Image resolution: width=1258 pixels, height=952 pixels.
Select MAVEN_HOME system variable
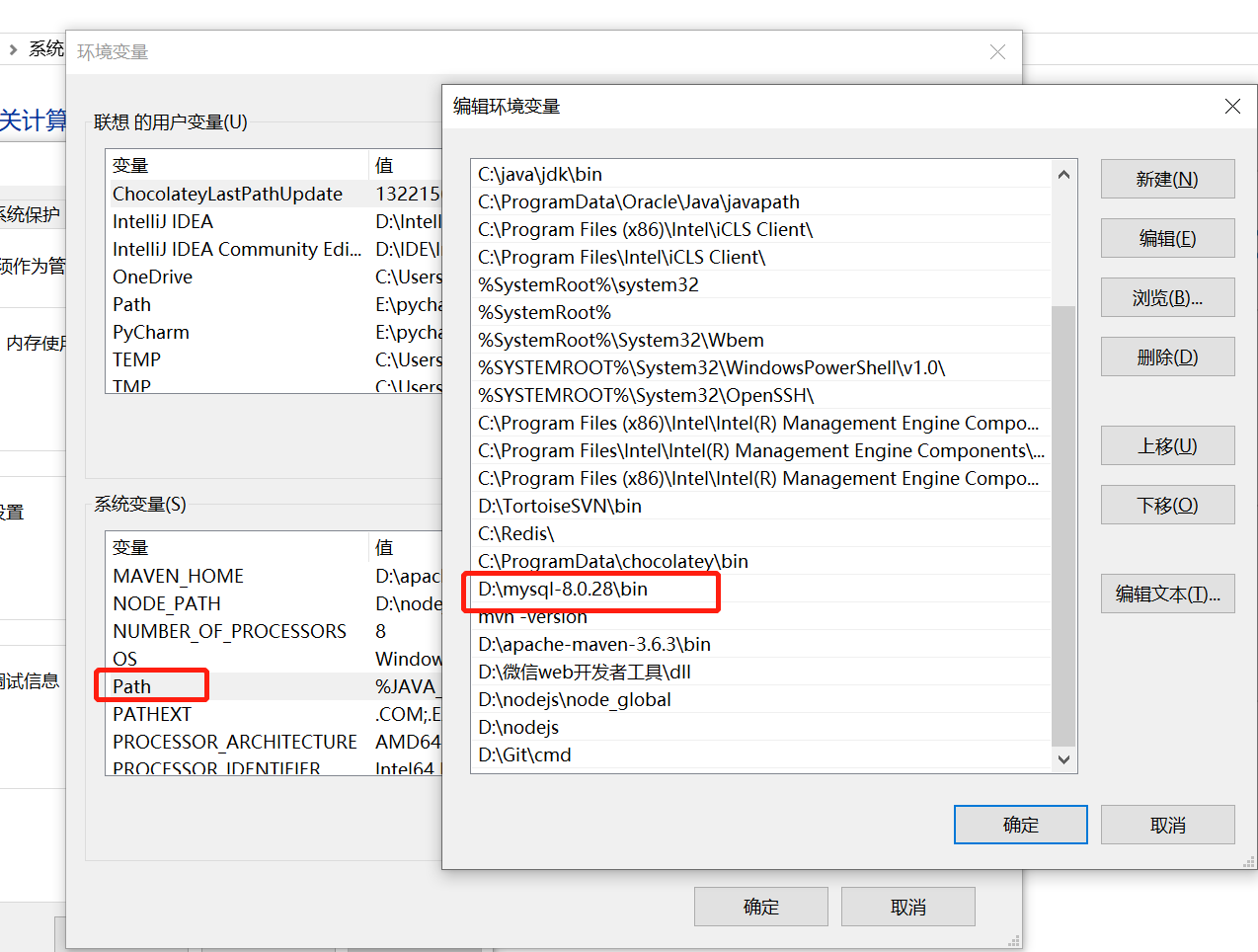coord(274,576)
